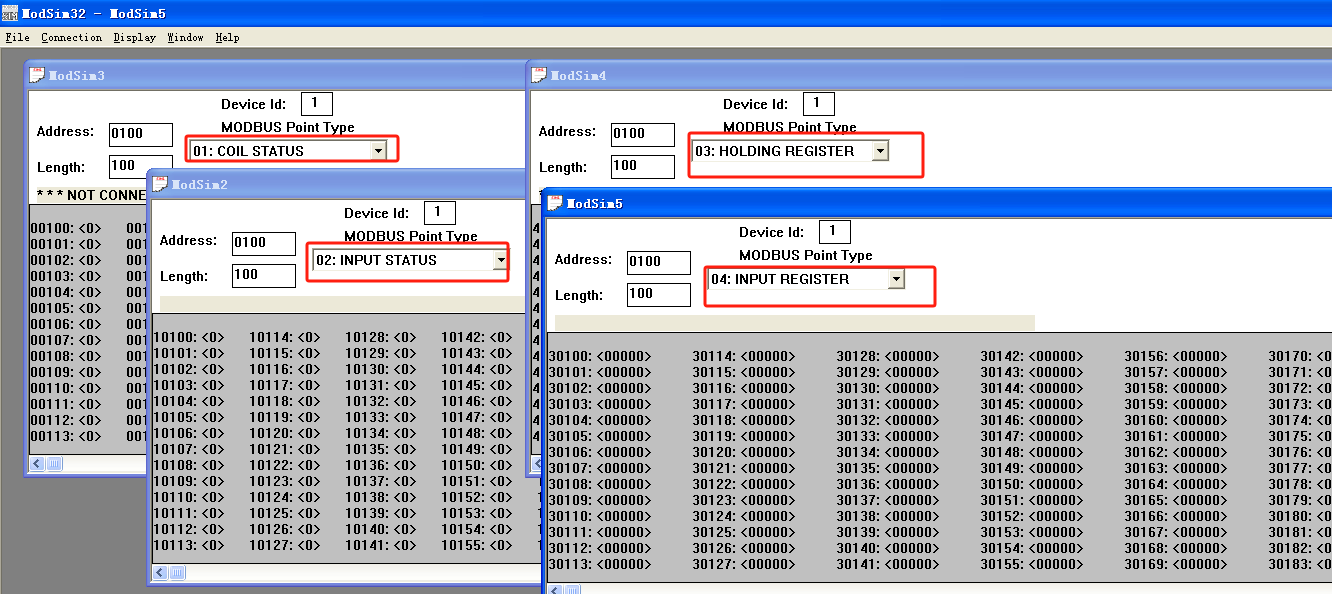The image size is (1332, 594).
Task: Open the Display menu
Action: pyautogui.click(x=134, y=37)
